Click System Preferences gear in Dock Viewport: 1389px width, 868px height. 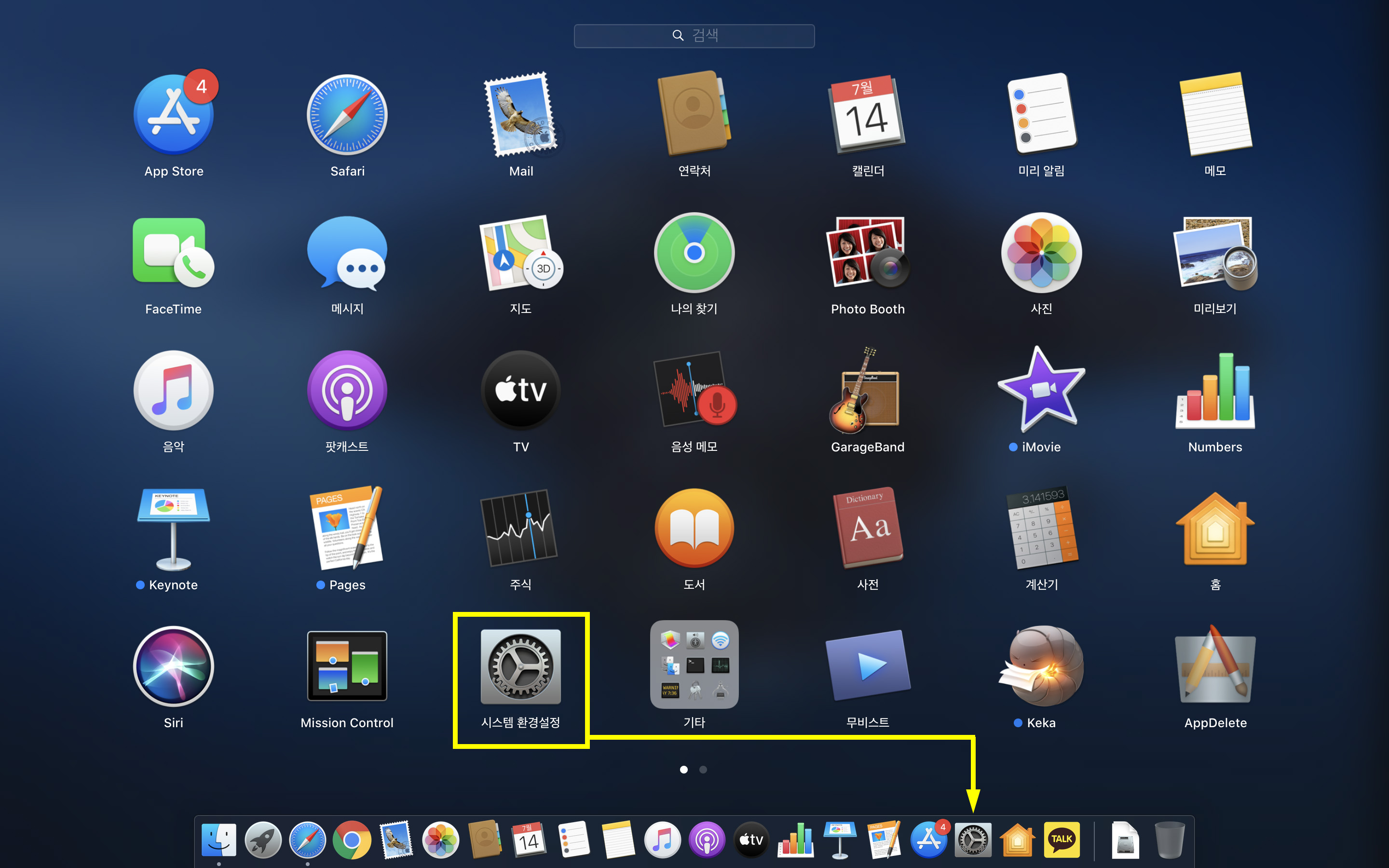point(973,840)
